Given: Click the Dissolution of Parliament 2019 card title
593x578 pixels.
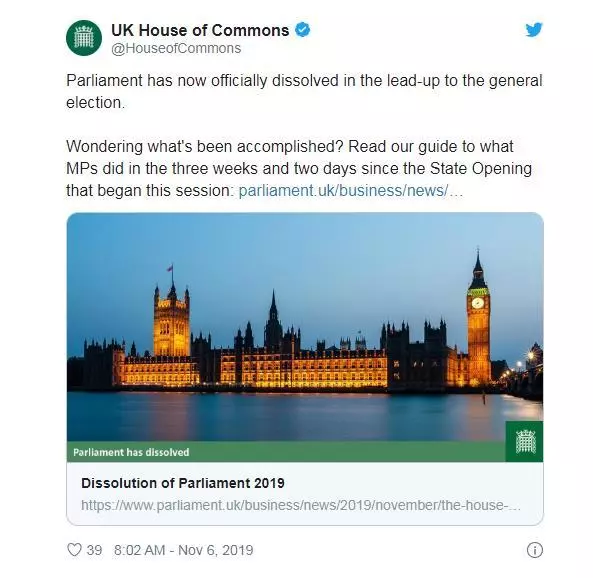Looking at the screenshot, I should click(x=183, y=483).
